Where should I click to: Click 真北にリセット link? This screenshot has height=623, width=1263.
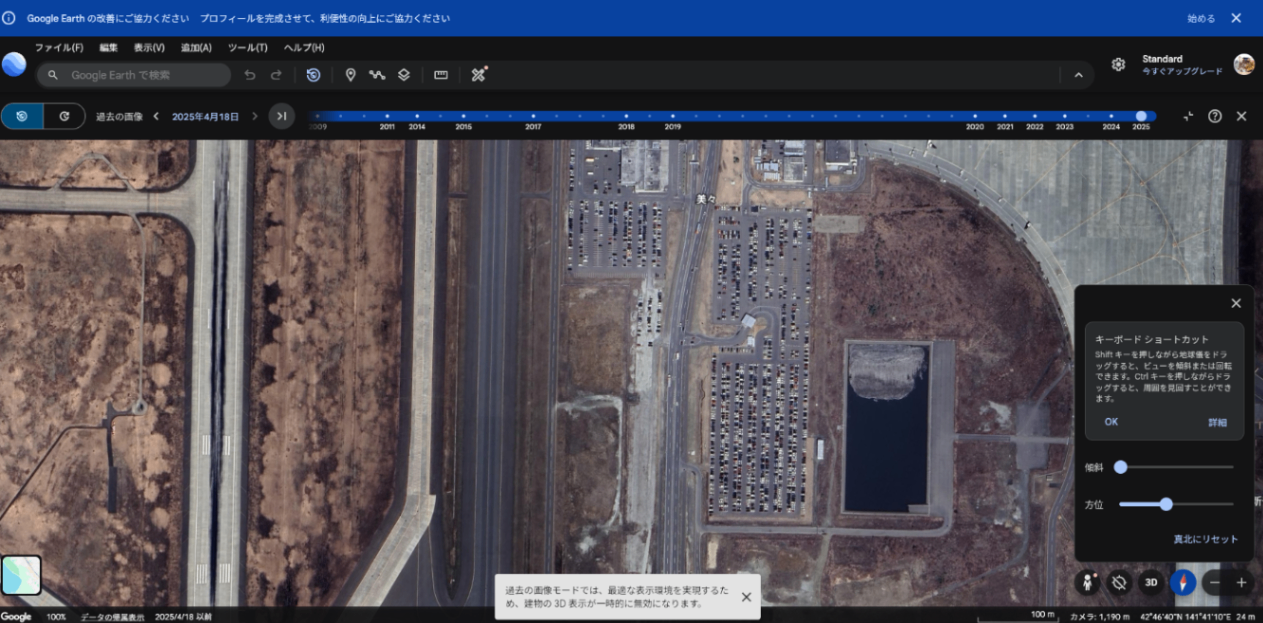(1206, 539)
